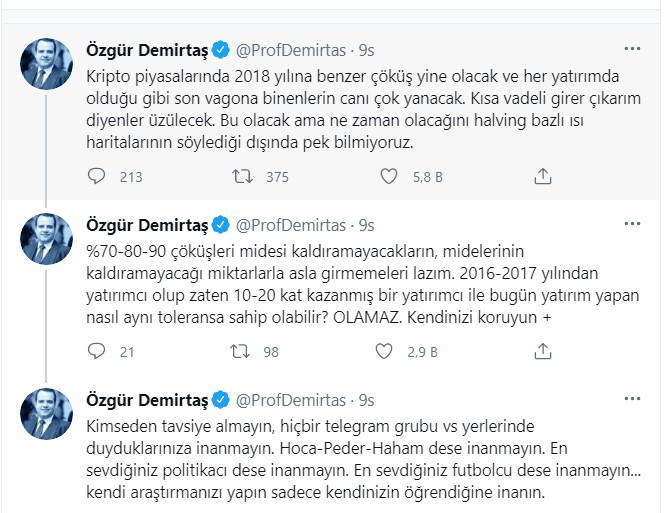The width and height of the screenshot is (664, 513).
Task: Open @ProfDemirtas handle on second tweet
Action: click(x=292, y=224)
